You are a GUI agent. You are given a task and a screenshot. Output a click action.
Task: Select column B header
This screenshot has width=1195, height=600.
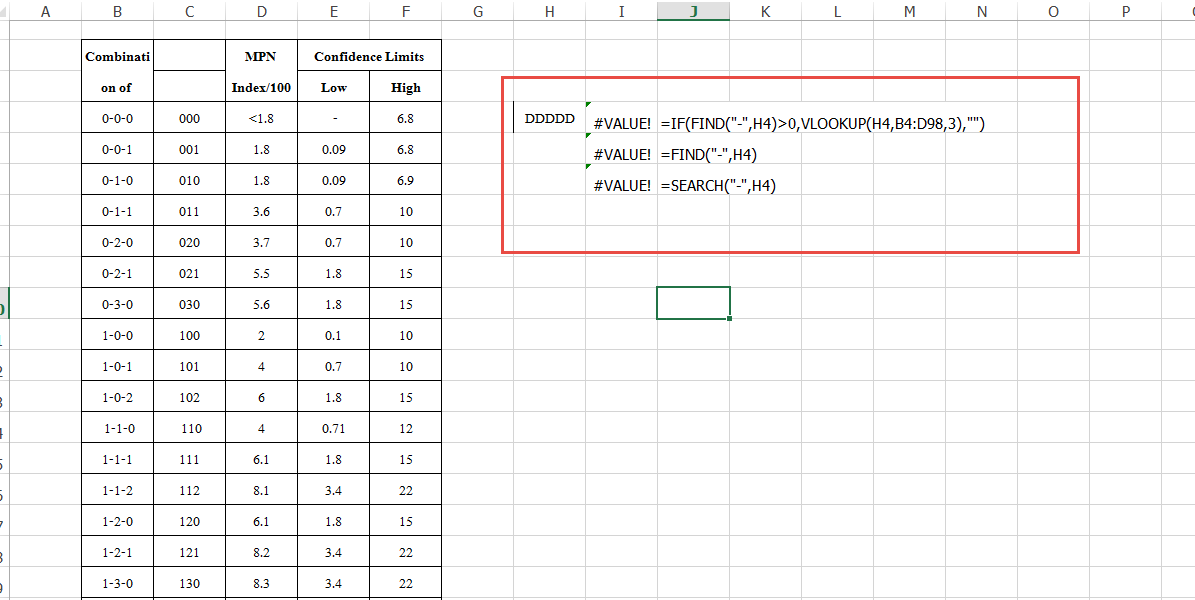point(117,10)
